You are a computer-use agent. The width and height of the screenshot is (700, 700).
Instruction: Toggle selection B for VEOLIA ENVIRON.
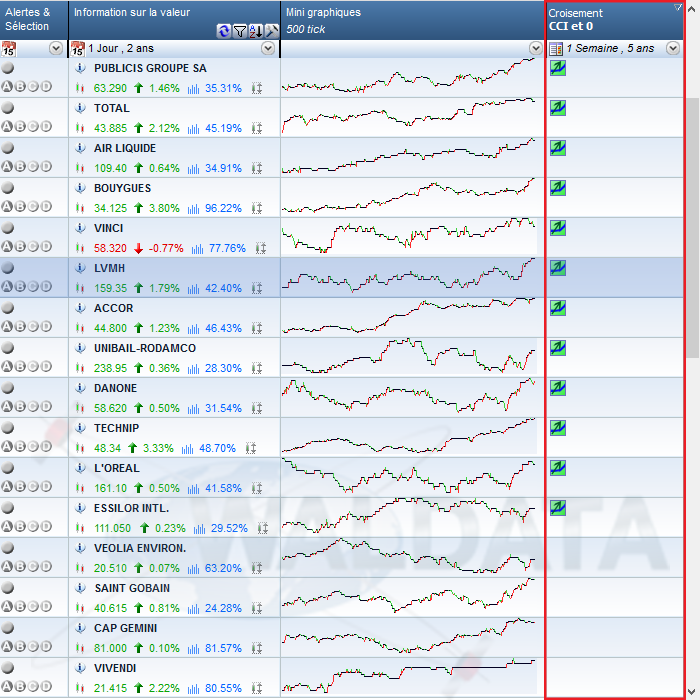[x=20, y=566]
